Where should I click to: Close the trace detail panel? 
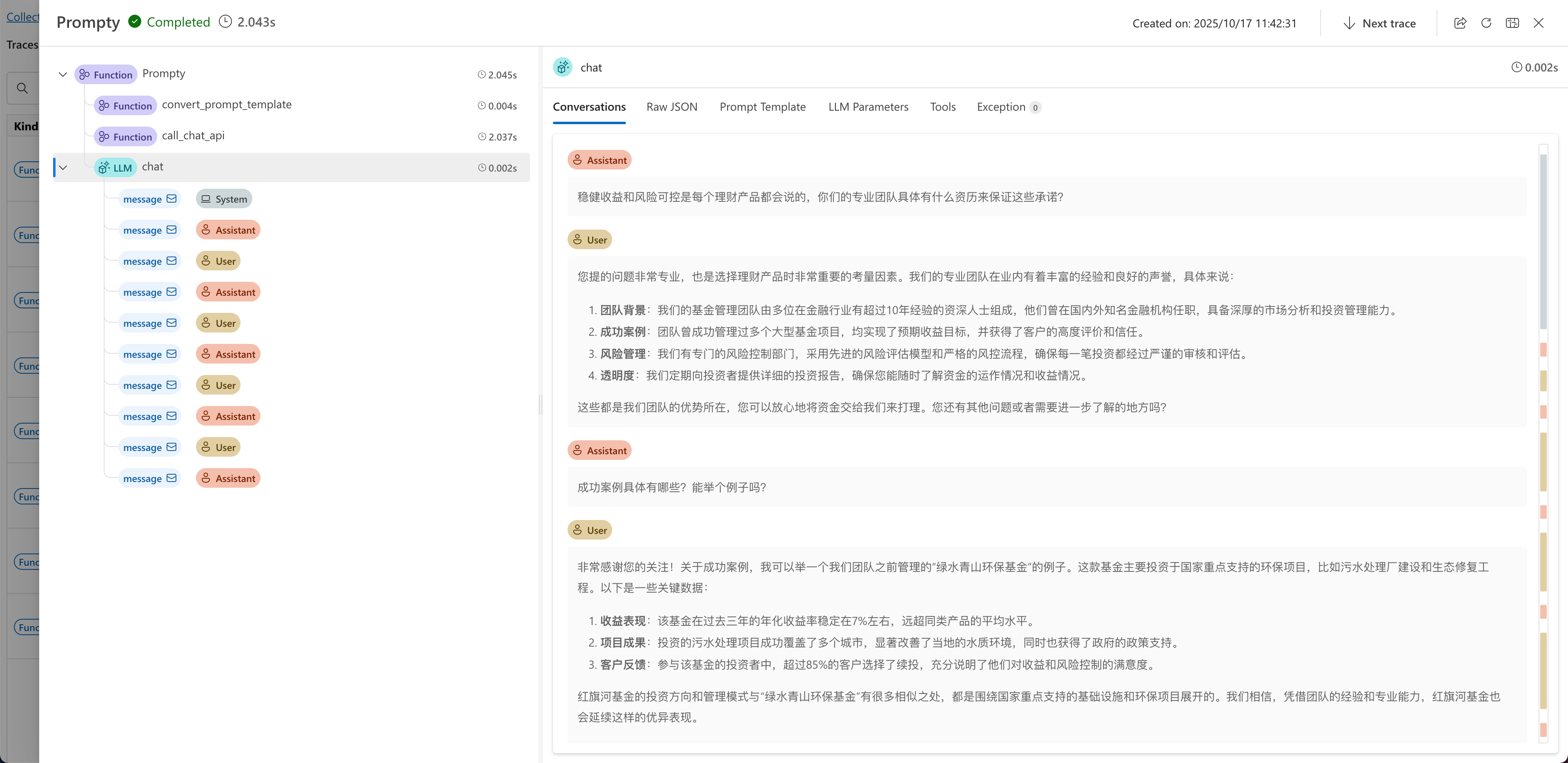[1538, 23]
